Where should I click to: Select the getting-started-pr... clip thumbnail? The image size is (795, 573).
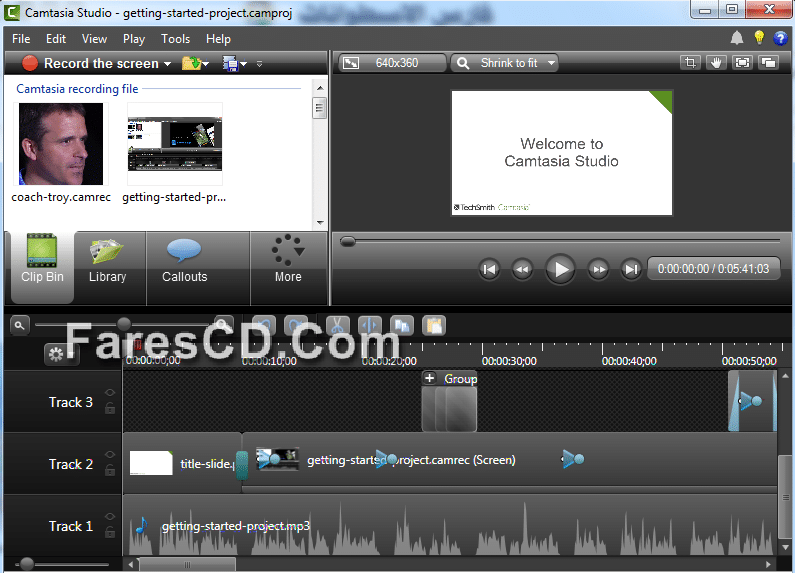(x=175, y=144)
